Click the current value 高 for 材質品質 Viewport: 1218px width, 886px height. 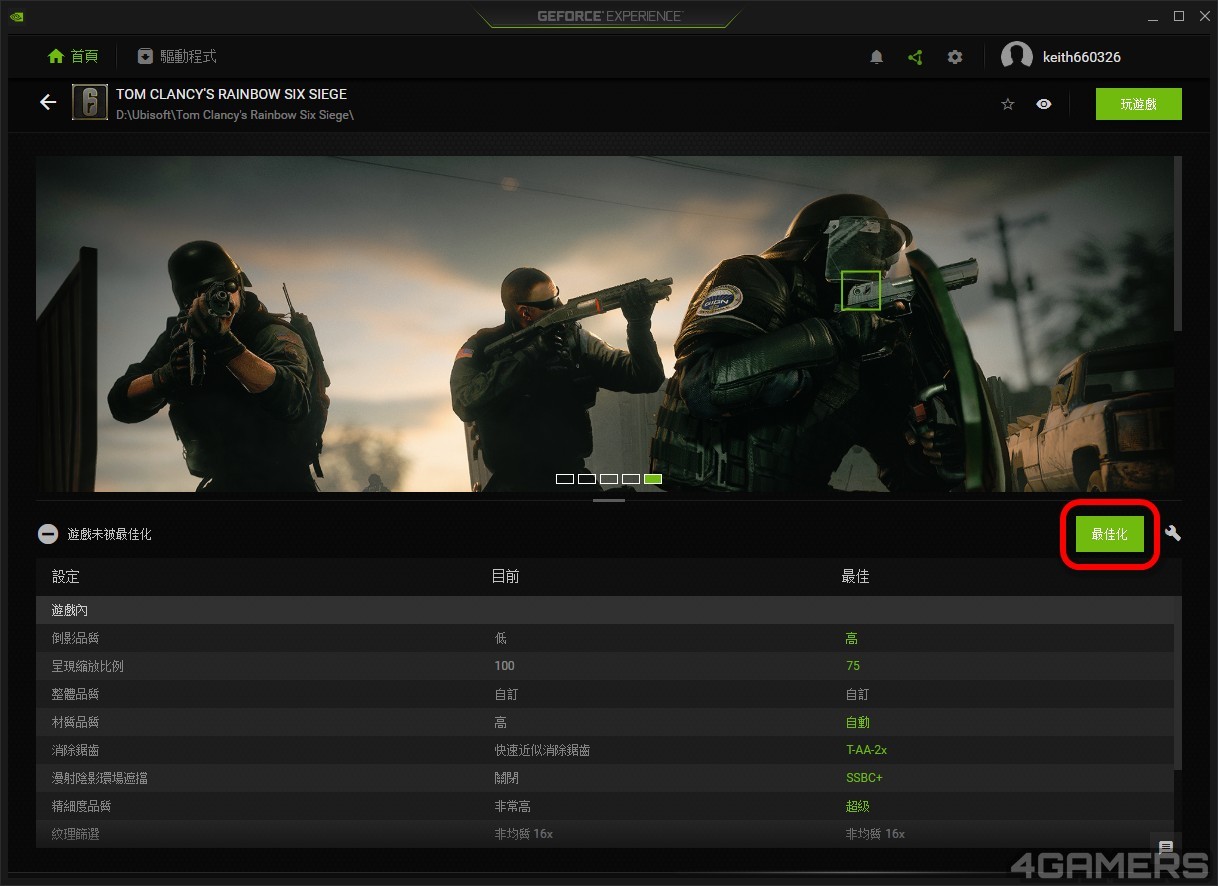pyautogui.click(x=500, y=722)
